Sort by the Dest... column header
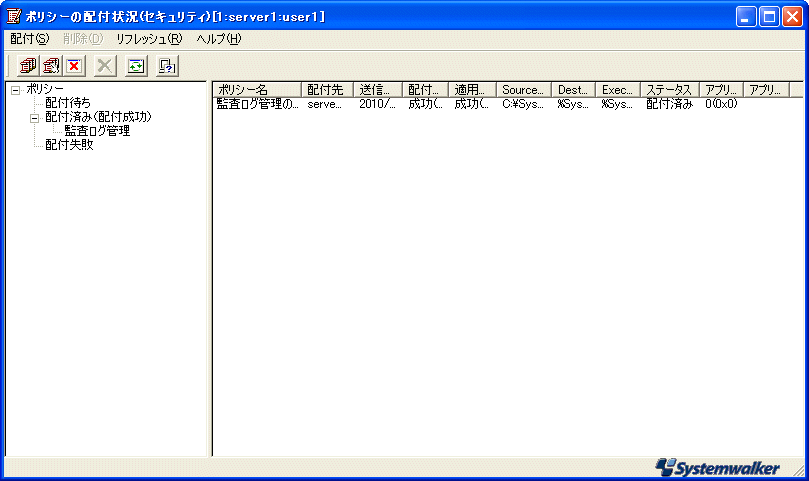This screenshot has width=809, height=481. click(x=574, y=90)
